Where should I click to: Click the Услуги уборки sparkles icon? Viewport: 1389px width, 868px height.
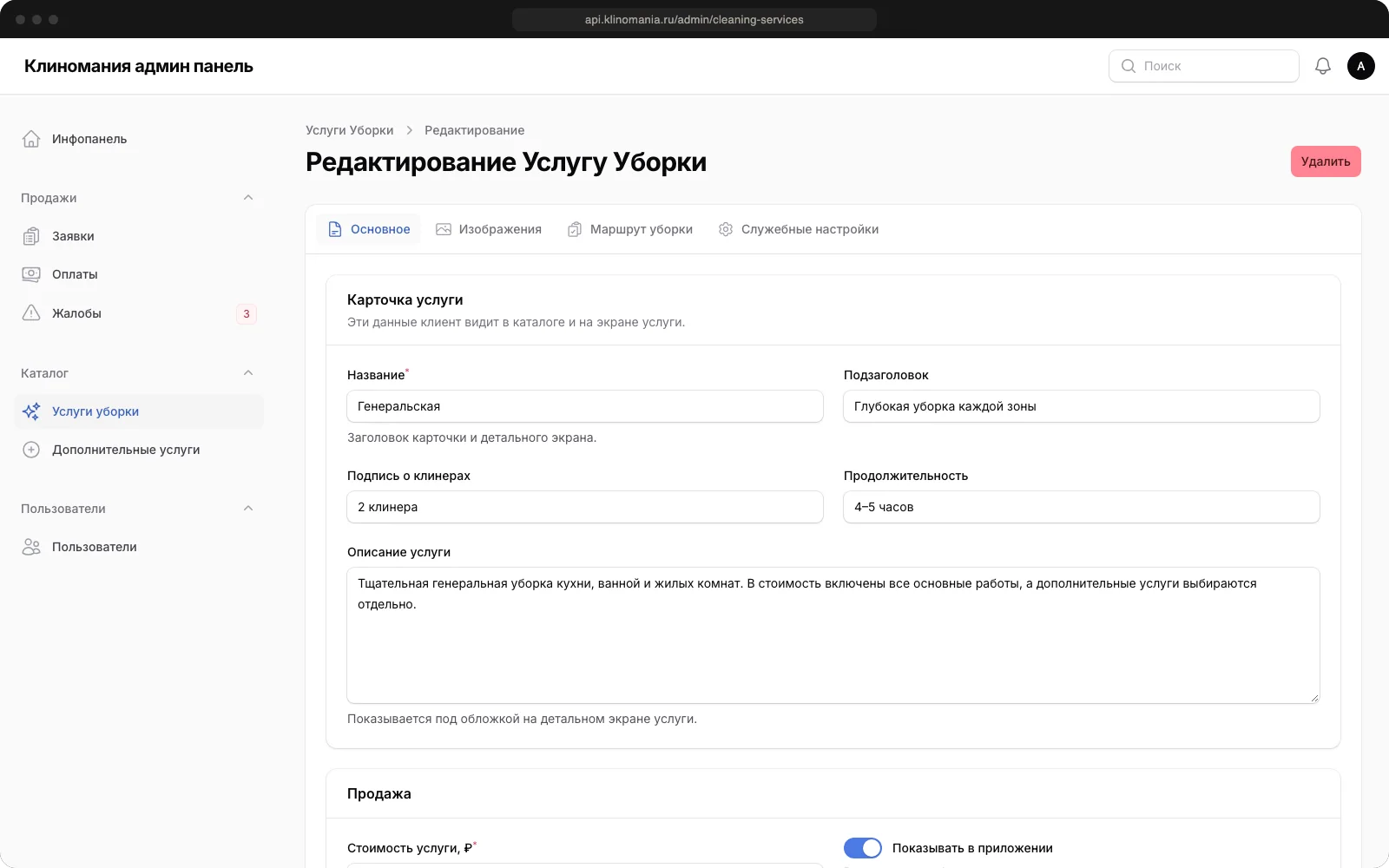[31, 411]
